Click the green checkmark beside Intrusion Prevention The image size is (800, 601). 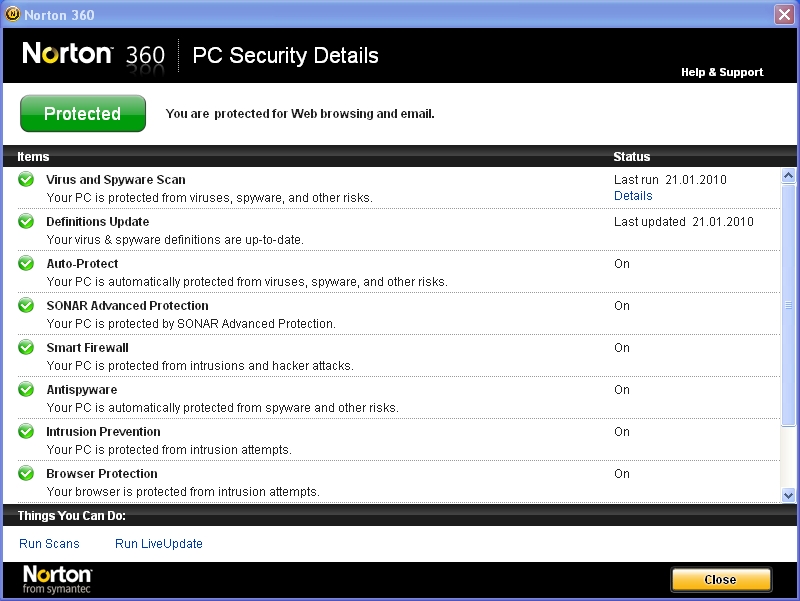point(26,432)
